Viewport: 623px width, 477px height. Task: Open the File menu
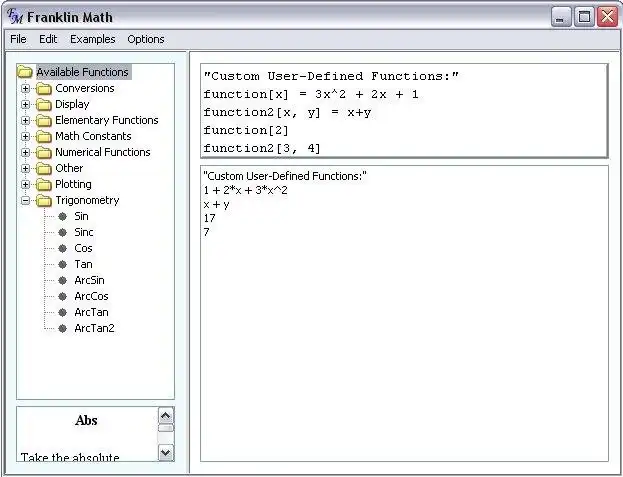18,39
